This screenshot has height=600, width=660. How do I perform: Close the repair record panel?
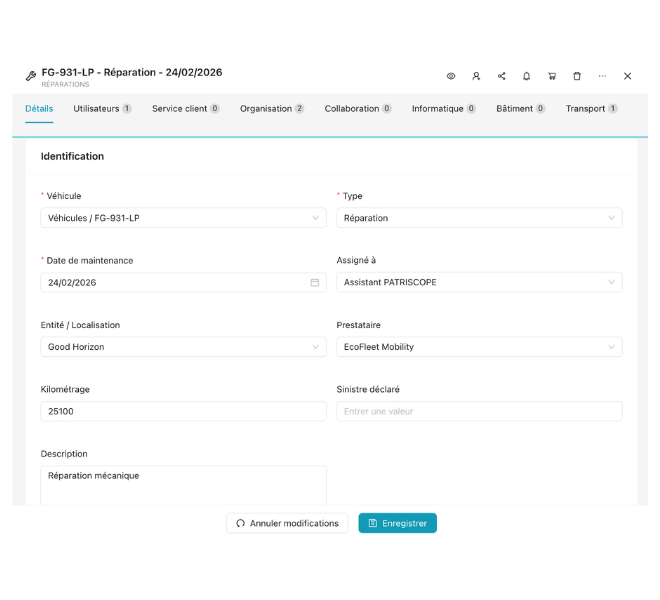(x=628, y=76)
